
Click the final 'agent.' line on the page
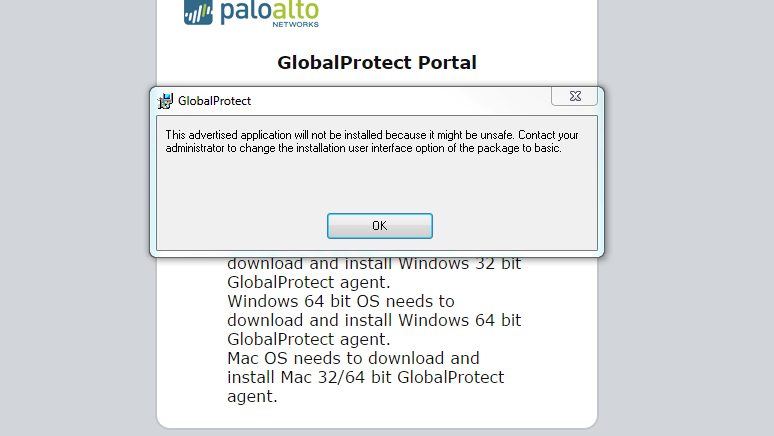coord(251,396)
